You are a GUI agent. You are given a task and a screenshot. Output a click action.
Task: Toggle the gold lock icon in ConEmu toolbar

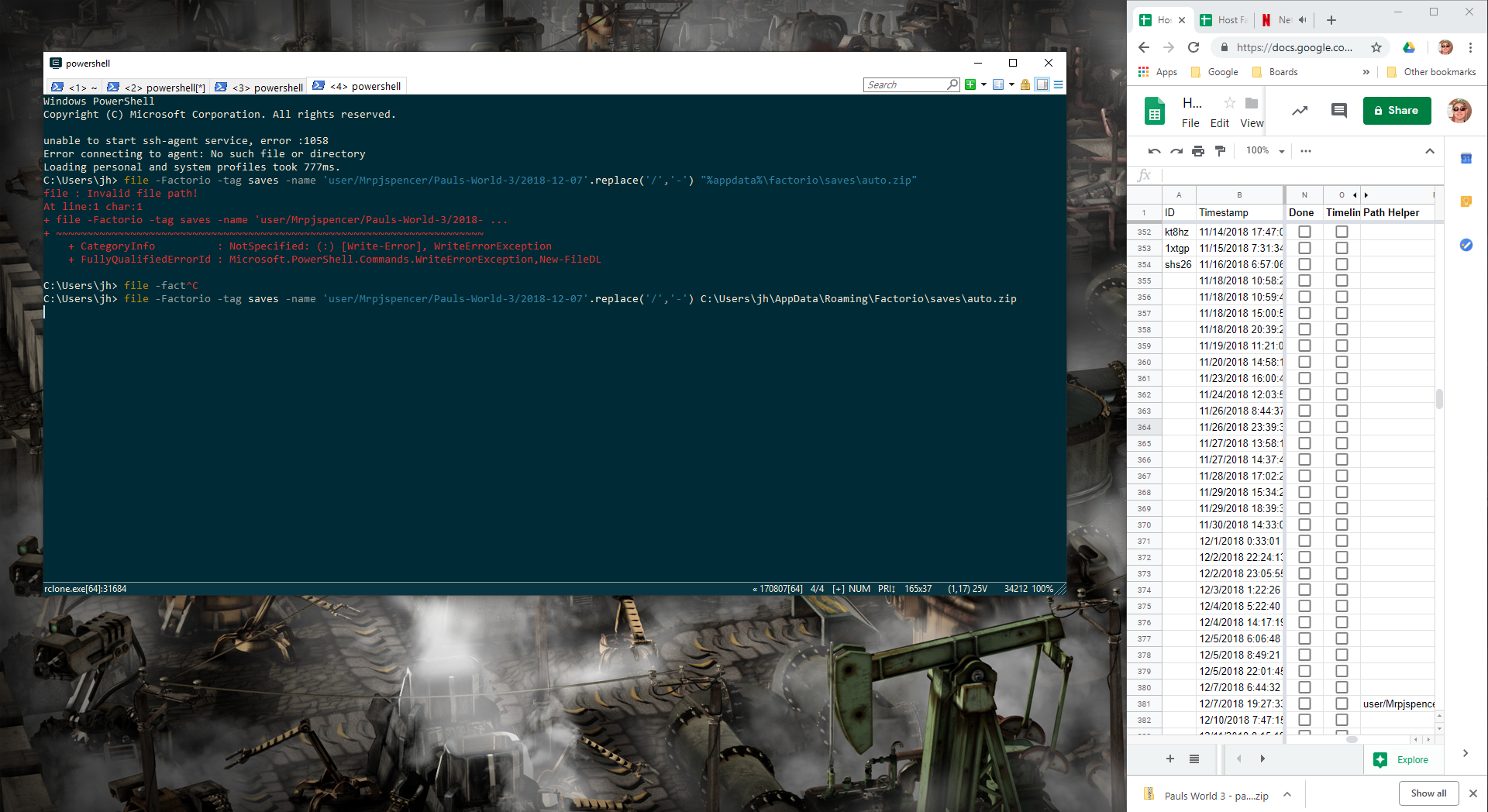1025,84
